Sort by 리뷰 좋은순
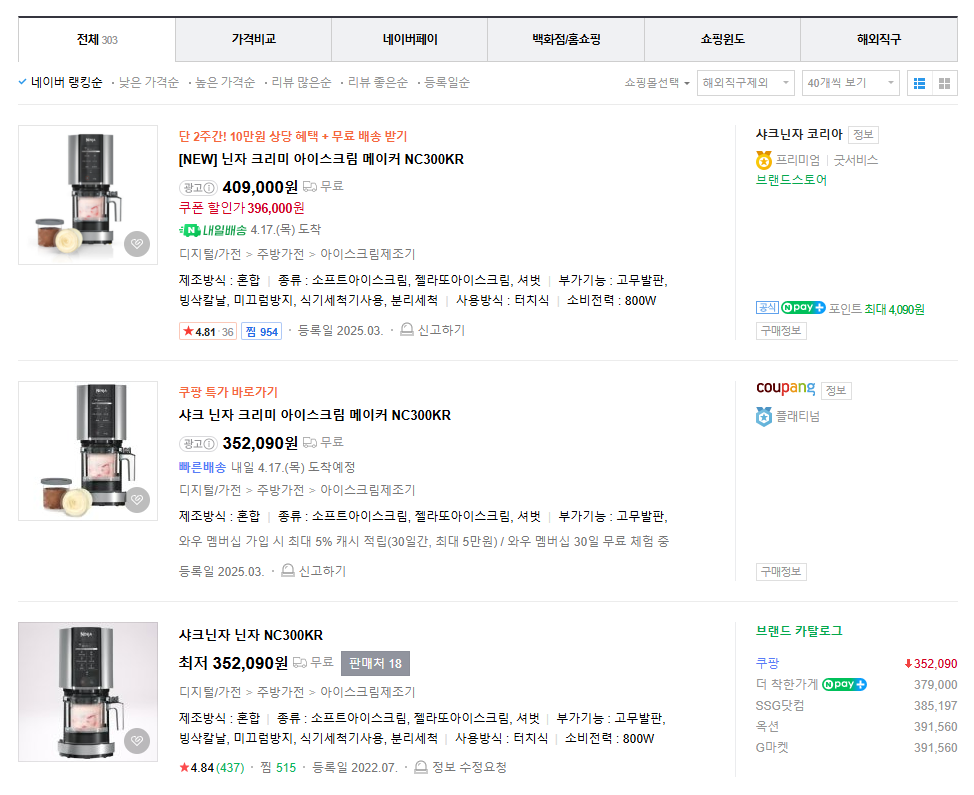The width and height of the screenshot is (974, 795). pyautogui.click(x=378, y=83)
